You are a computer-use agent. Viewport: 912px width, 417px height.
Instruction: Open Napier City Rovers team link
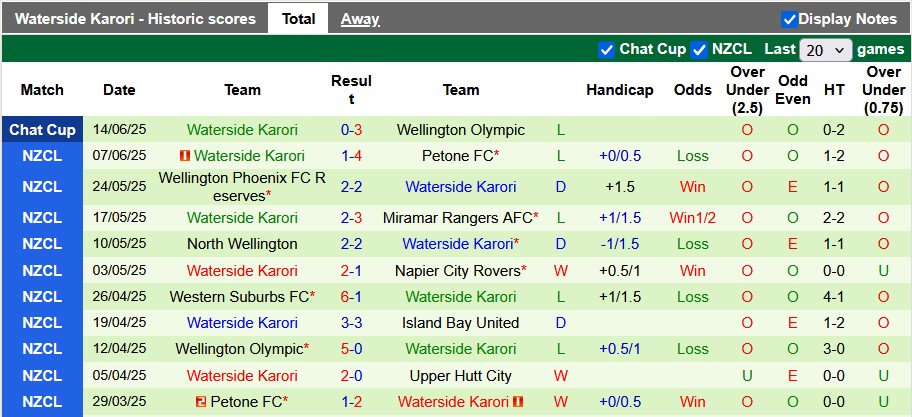(458, 271)
